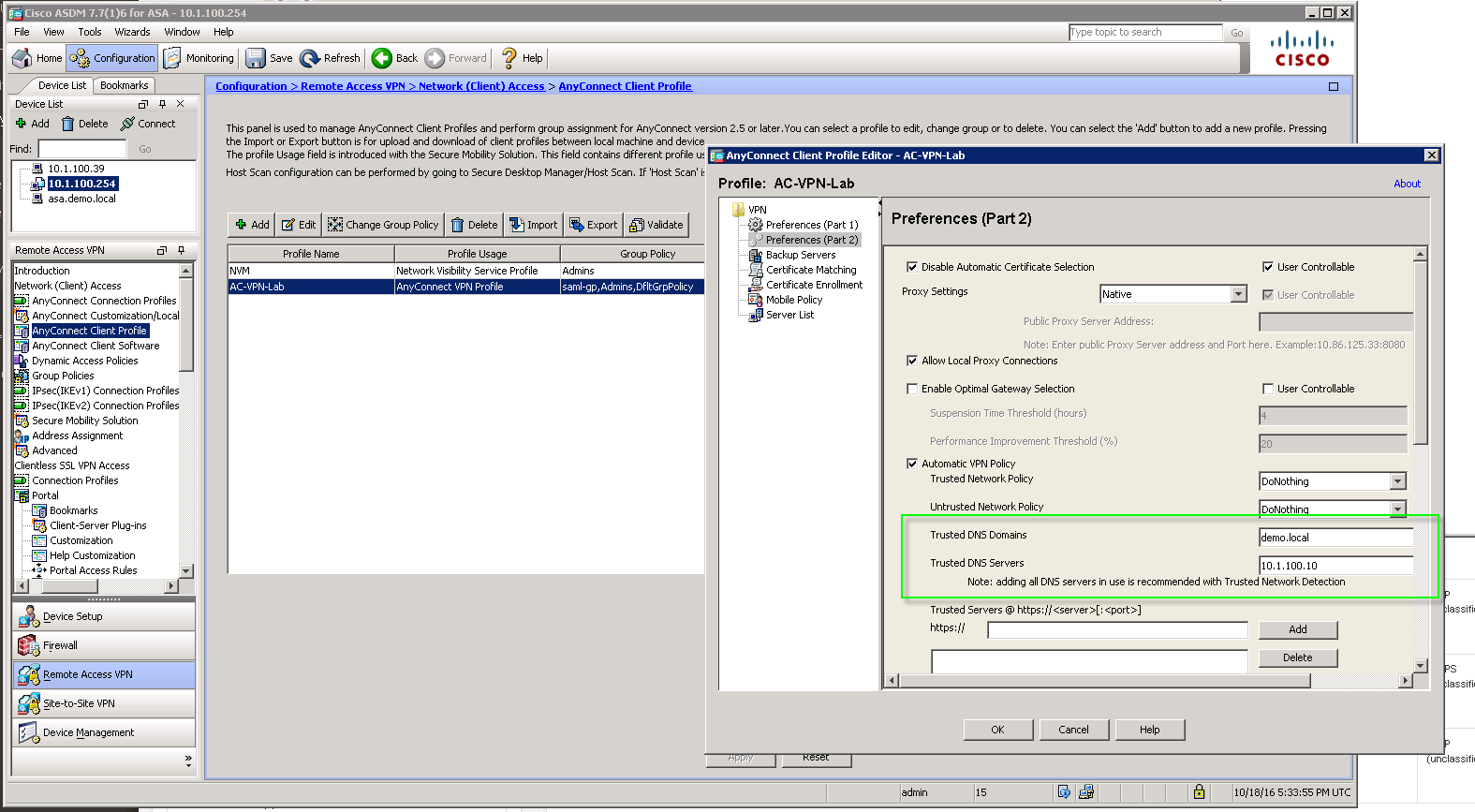
Task: Toggle Automatic VPN Policy checkbox
Action: [x=912, y=464]
